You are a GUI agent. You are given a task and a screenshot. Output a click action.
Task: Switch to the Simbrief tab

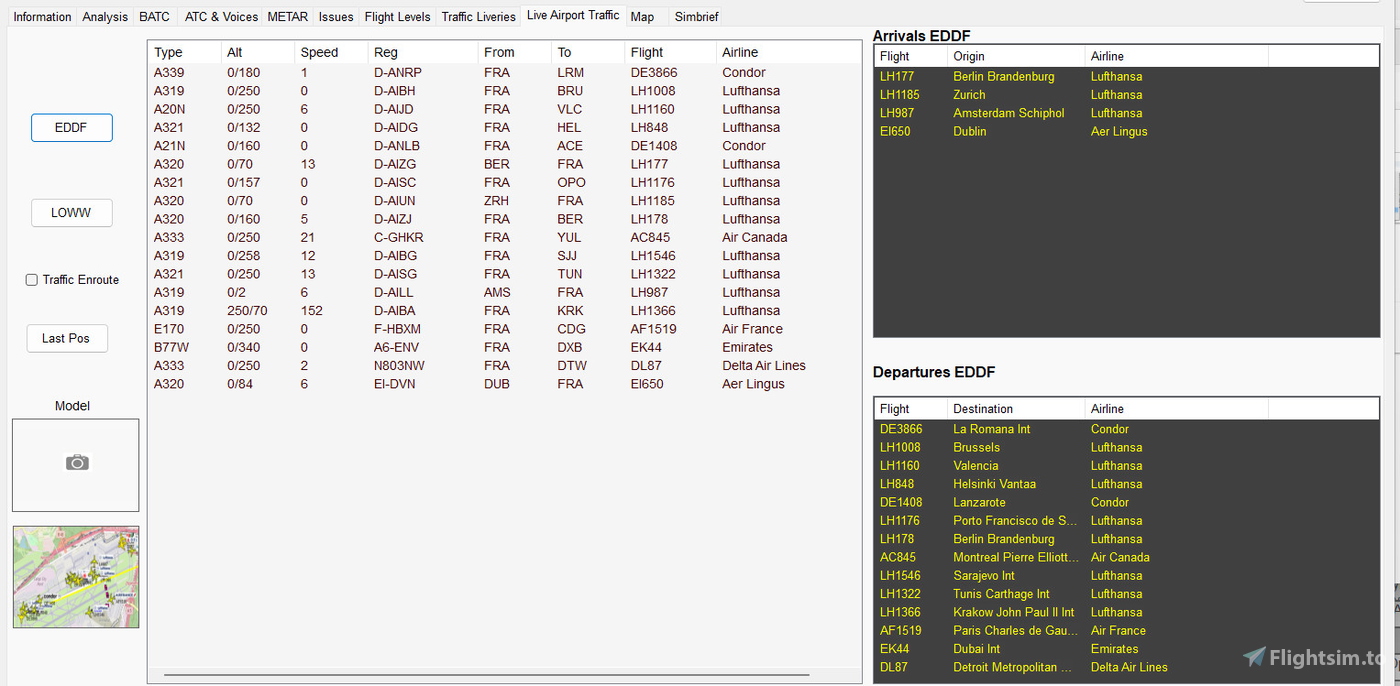tap(696, 16)
